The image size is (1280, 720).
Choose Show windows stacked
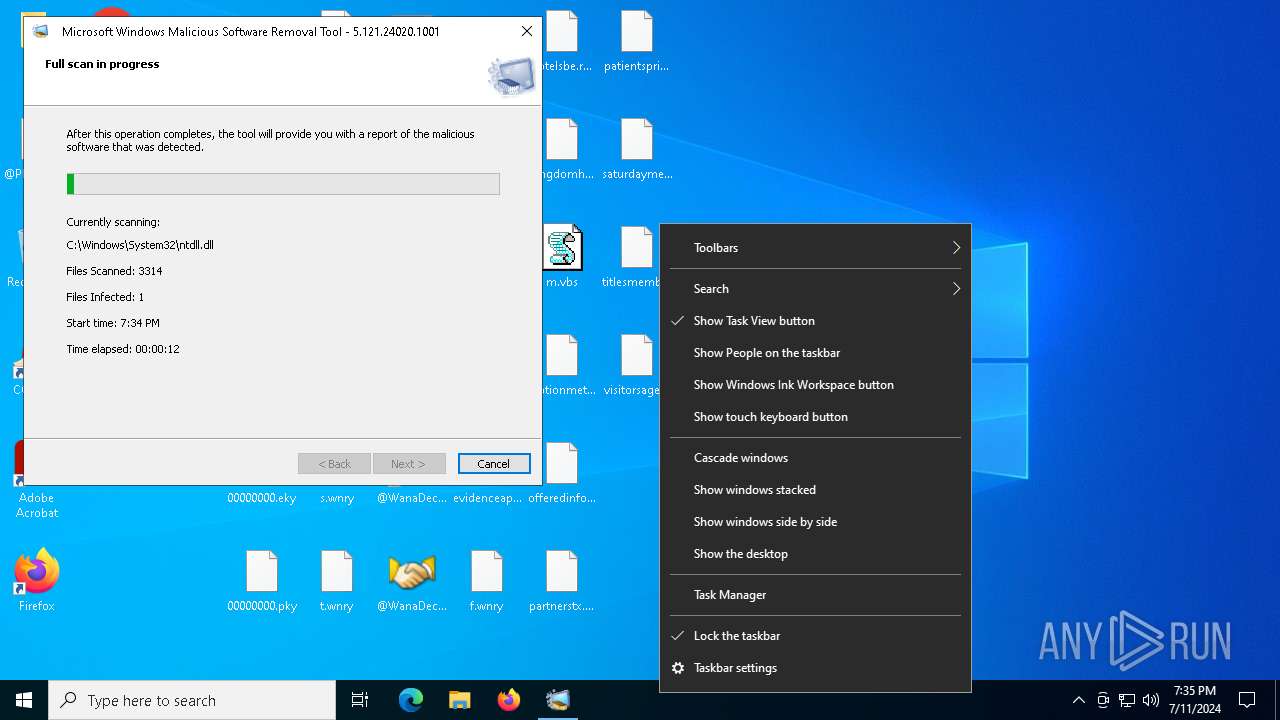815,490
